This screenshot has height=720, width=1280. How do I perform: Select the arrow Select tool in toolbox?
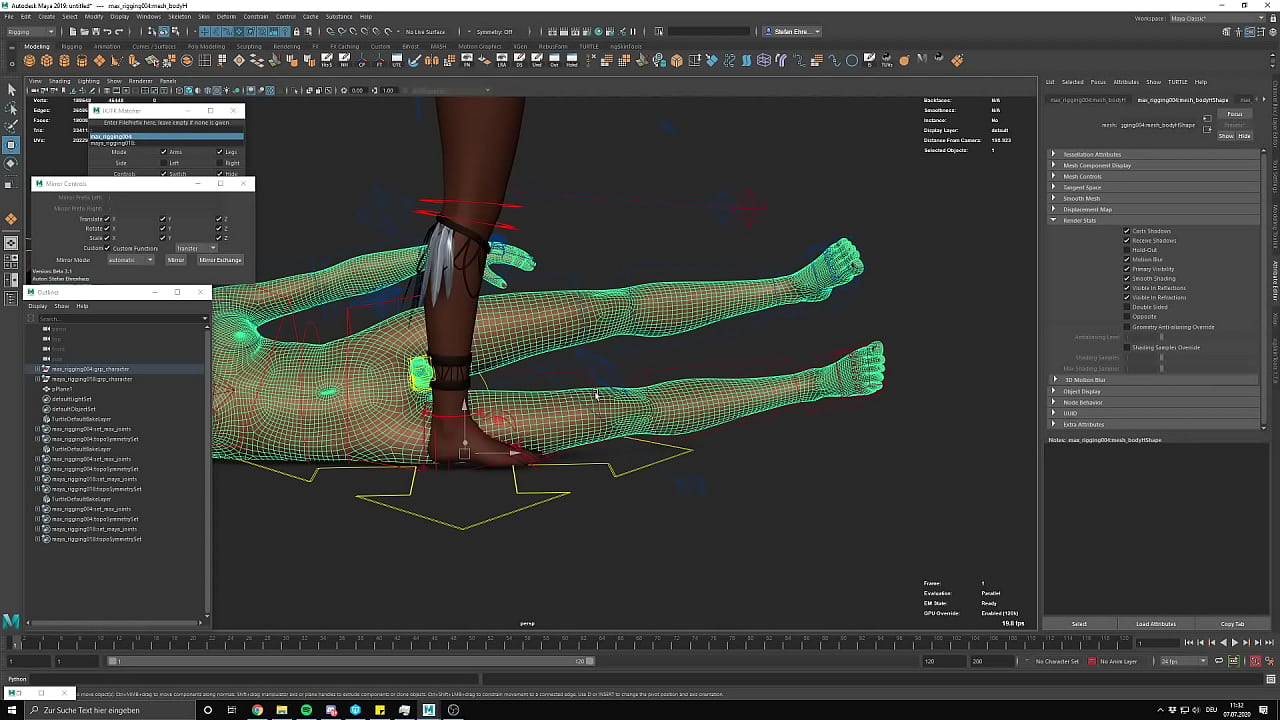[x=11, y=90]
